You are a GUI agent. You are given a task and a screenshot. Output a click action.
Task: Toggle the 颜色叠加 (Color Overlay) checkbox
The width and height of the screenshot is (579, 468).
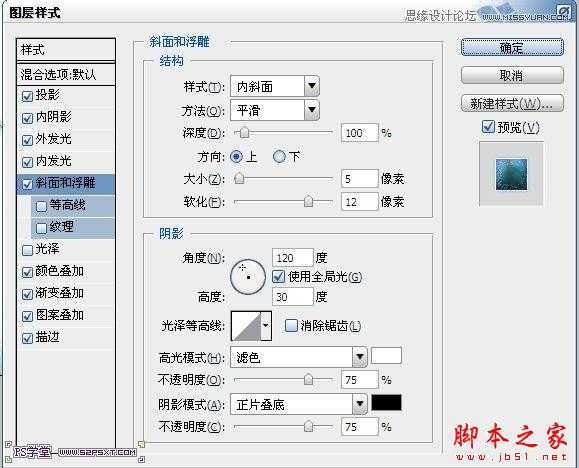coord(27,272)
